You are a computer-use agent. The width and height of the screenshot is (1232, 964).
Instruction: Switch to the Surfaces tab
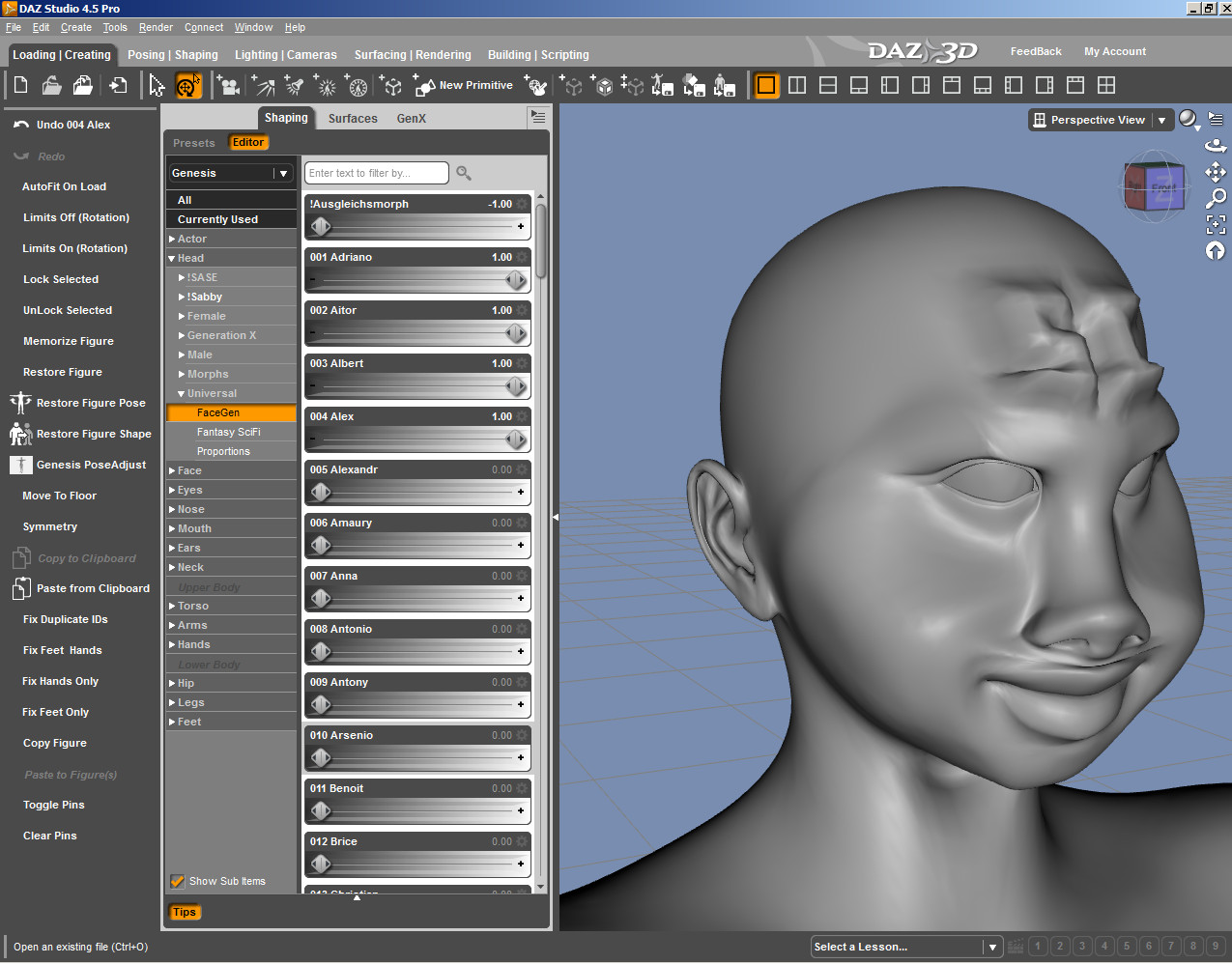tap(353, 119)
